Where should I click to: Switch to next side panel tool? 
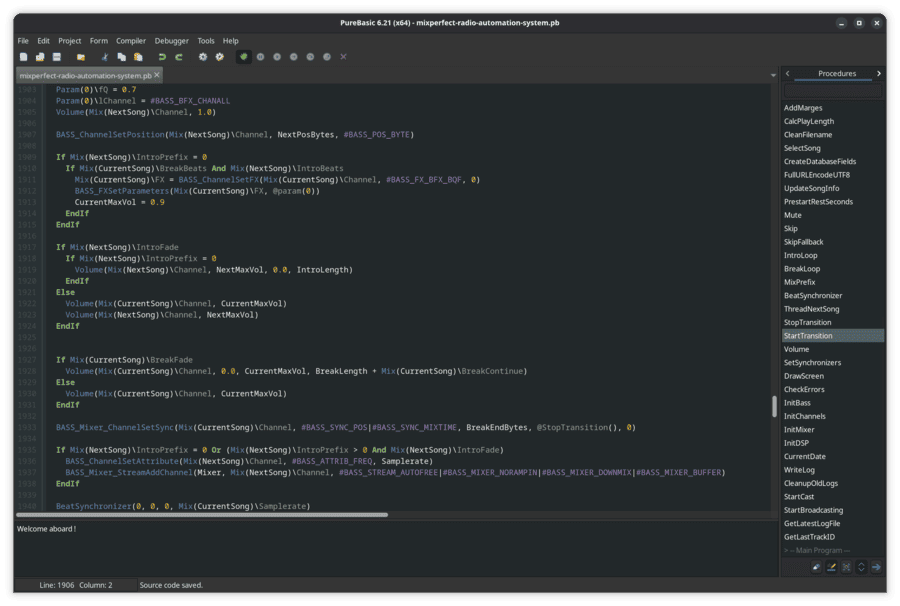click(879, 73)
